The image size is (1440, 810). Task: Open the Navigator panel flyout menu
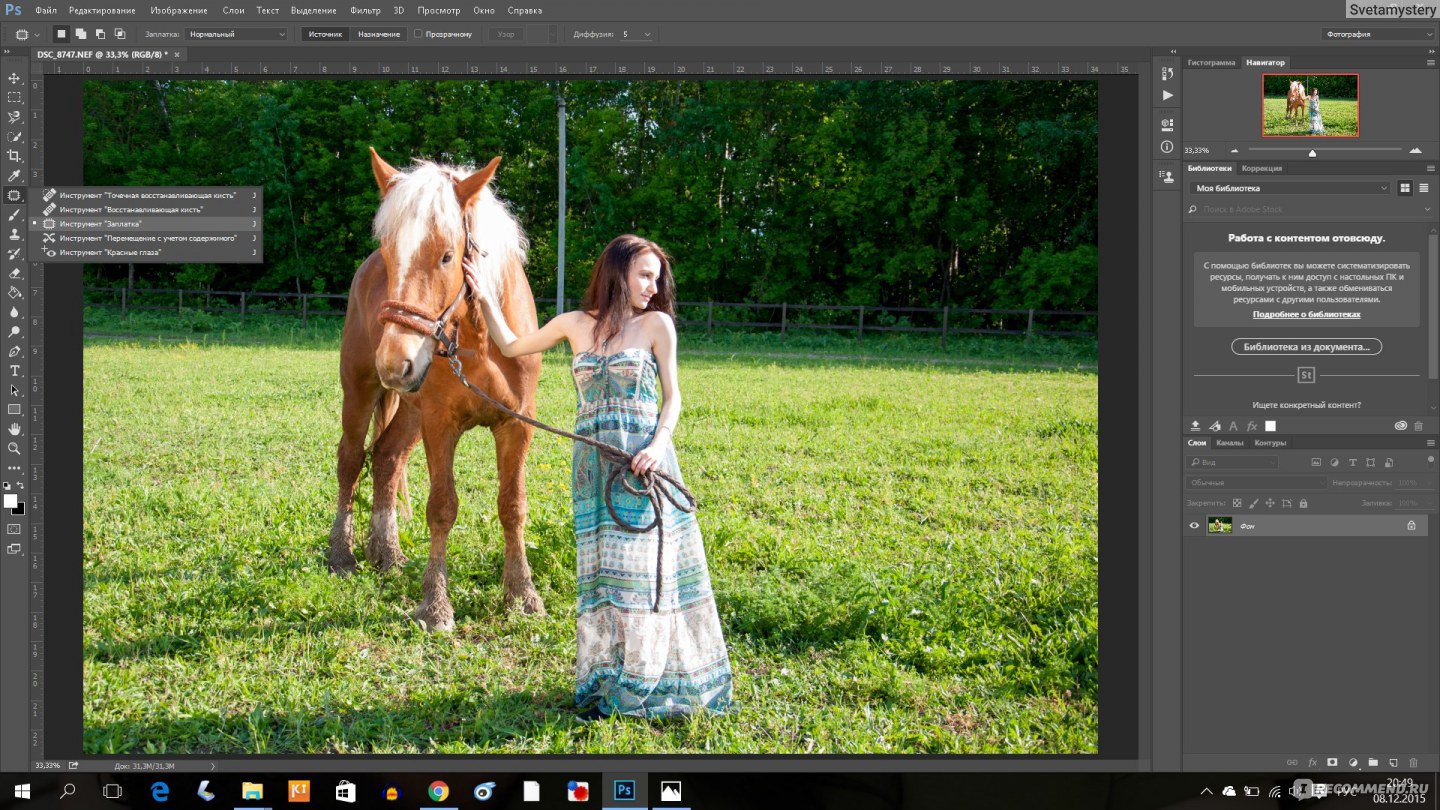(1429, 62)
